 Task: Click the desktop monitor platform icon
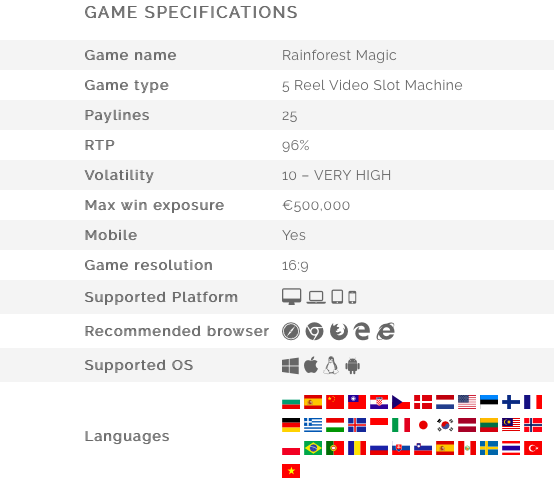tap(291, 297)
